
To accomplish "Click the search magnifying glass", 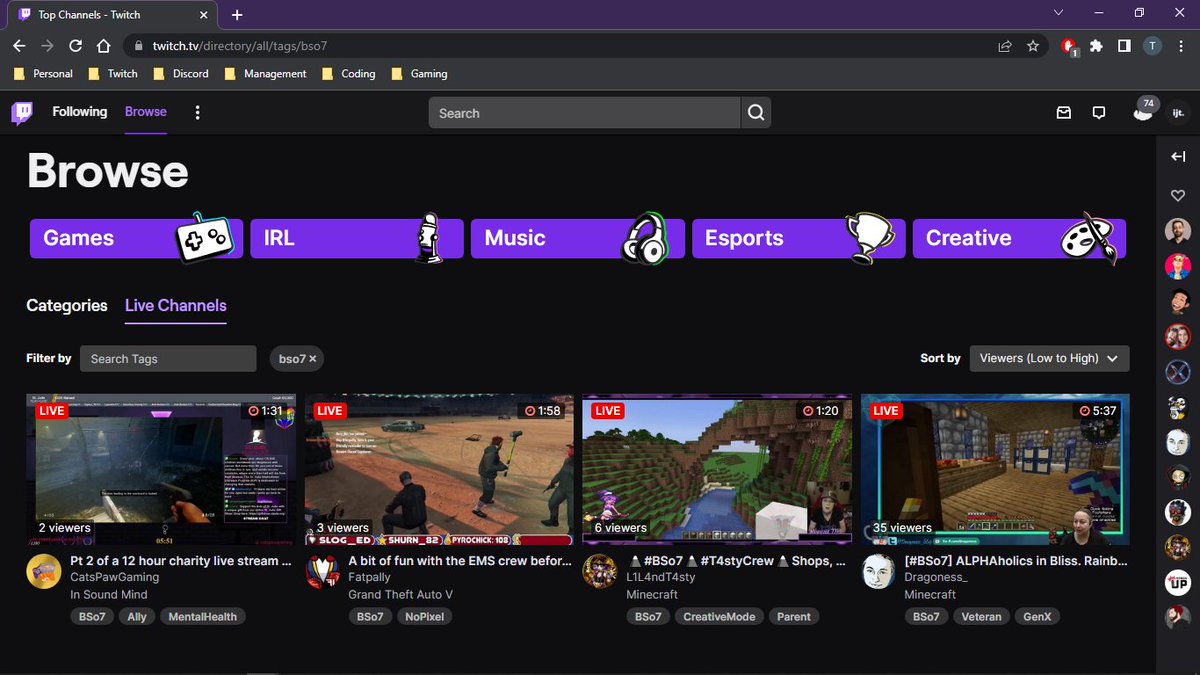I will point(755,112).
